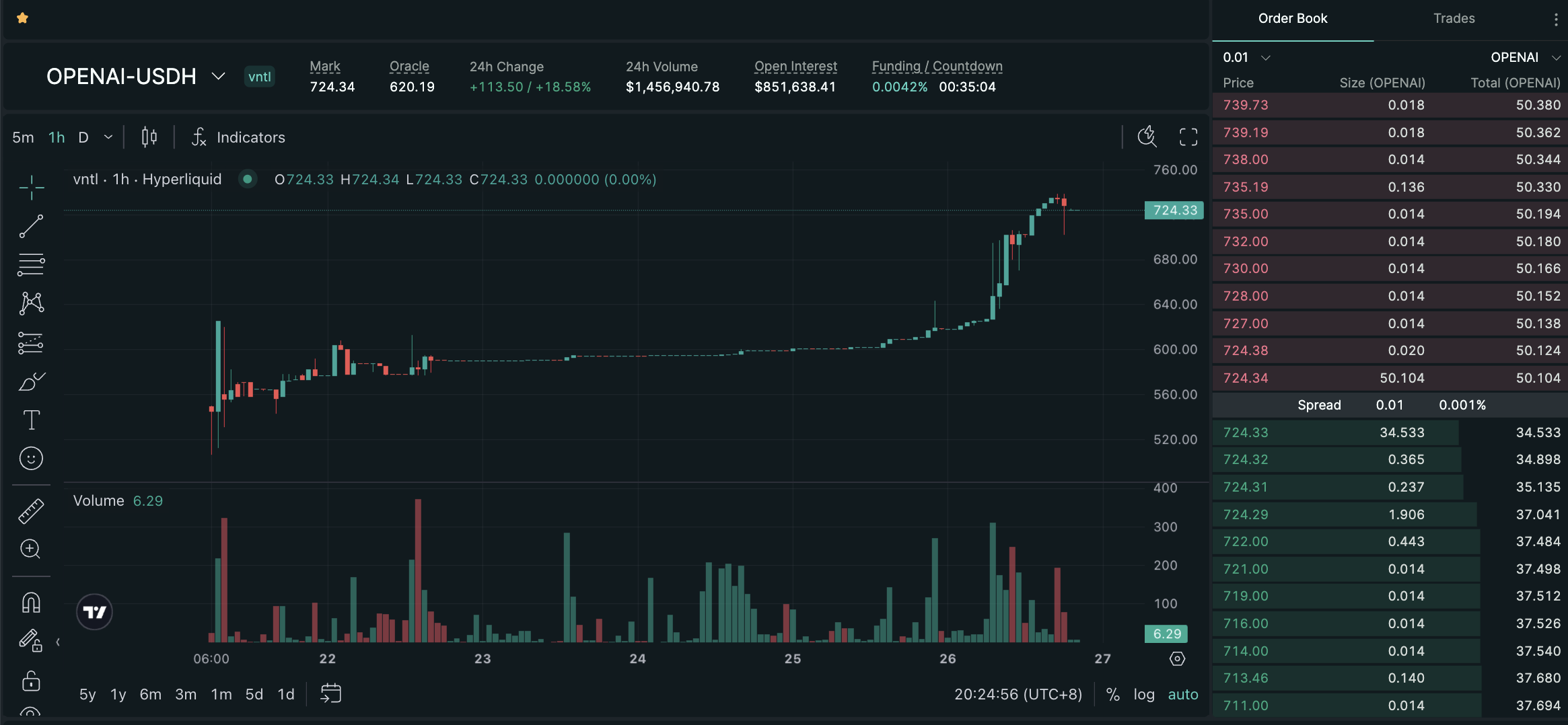Set chart range to 1m
Image resolution: width=1568 pixels, height=725 pixels.
pyautogui.click(x=221, y=695)
